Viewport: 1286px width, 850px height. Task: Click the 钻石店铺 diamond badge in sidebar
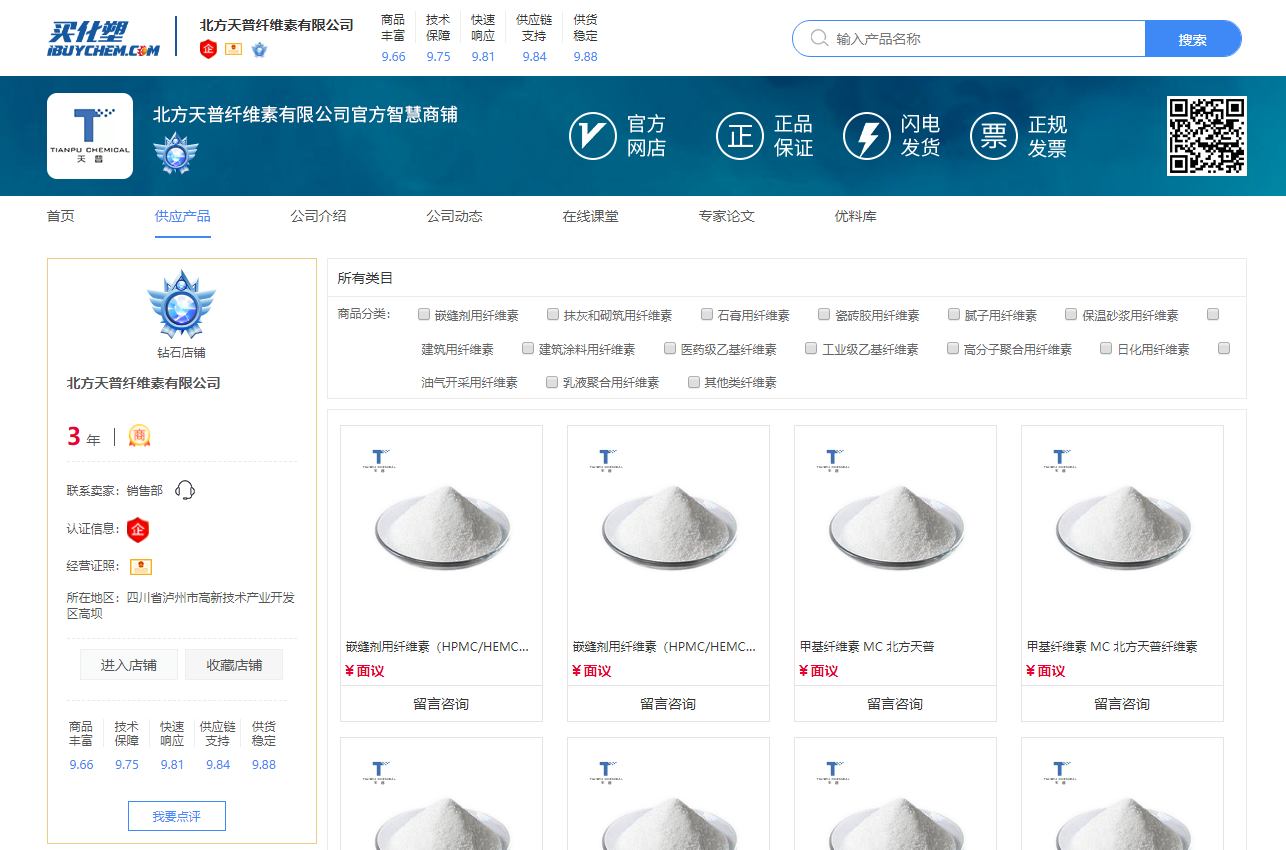pyautogui.click(x=181, y=304)
